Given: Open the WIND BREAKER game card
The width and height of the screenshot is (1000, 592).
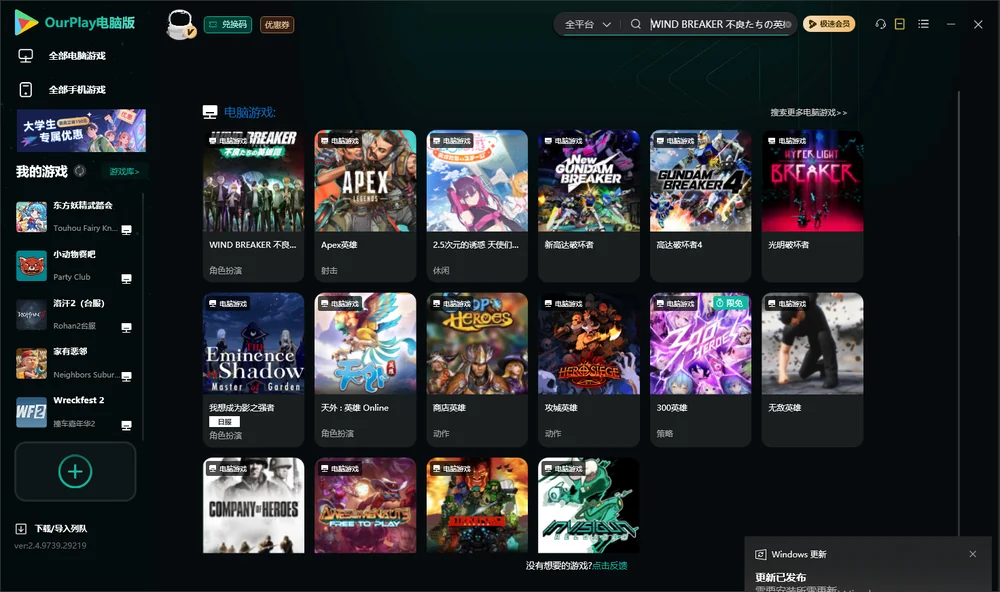Looking at the screenshot, I should 253,205.
